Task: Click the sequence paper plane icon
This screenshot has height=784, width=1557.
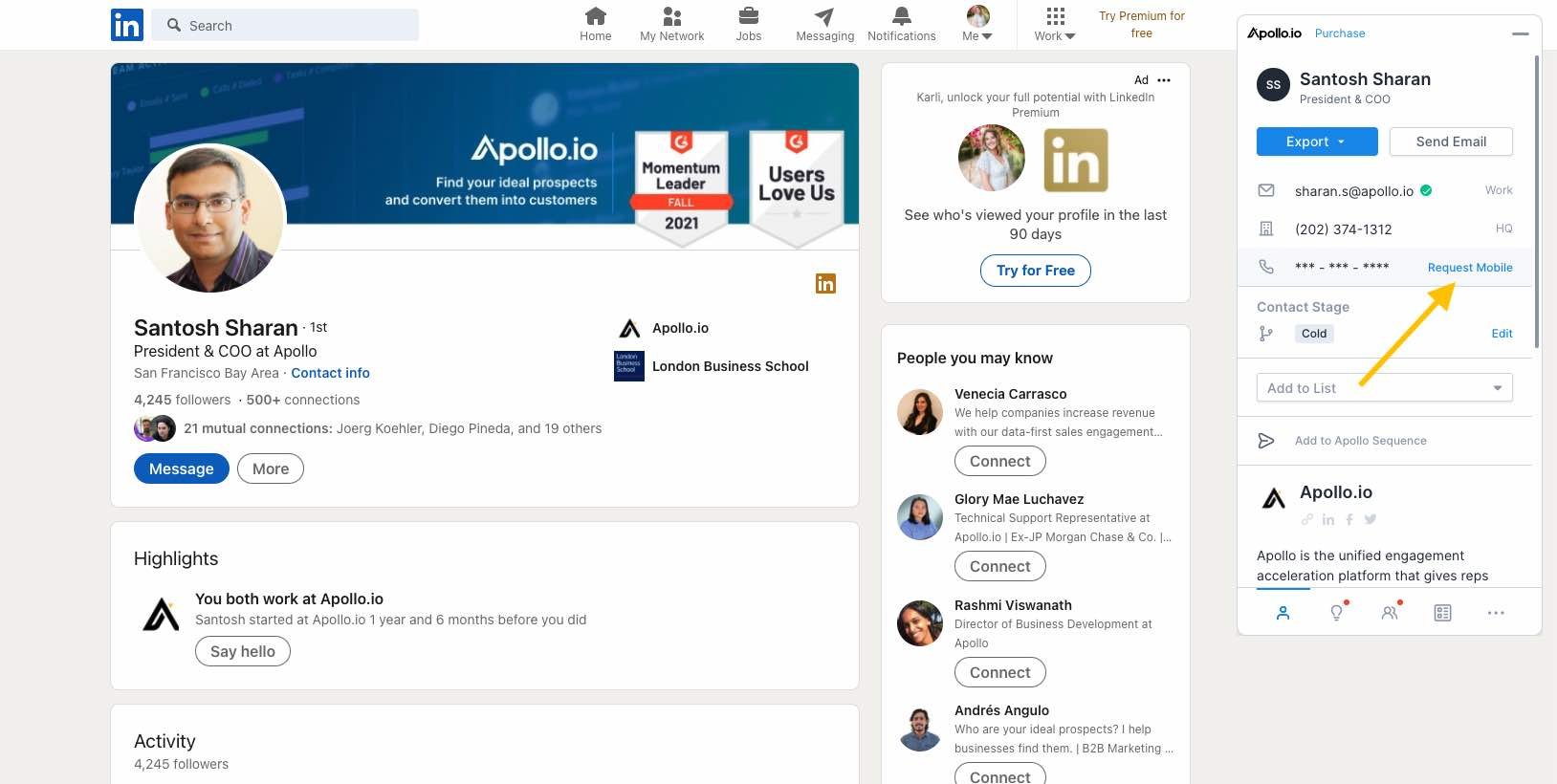Action: pyautogui.click(x=1266, y=441)
